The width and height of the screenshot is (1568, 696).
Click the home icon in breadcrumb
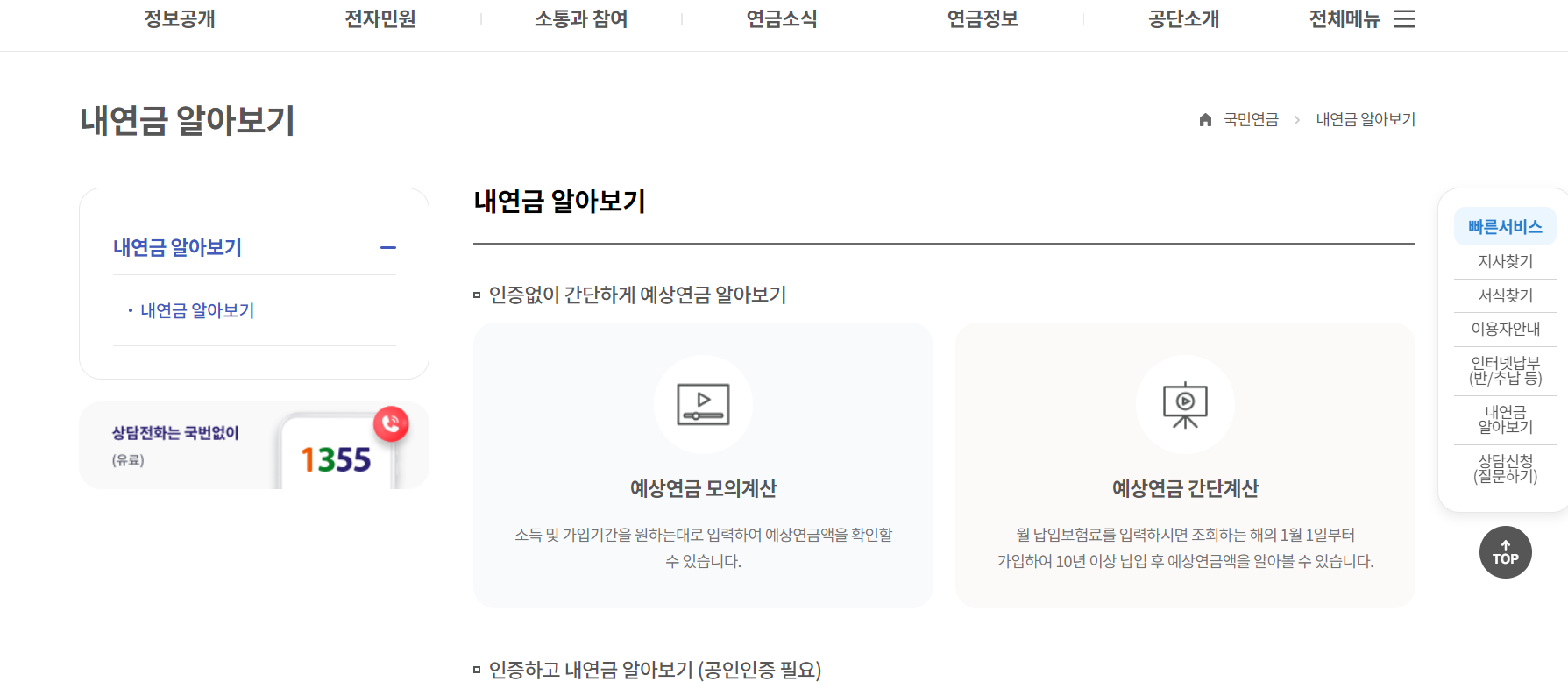pos(1205,119)
